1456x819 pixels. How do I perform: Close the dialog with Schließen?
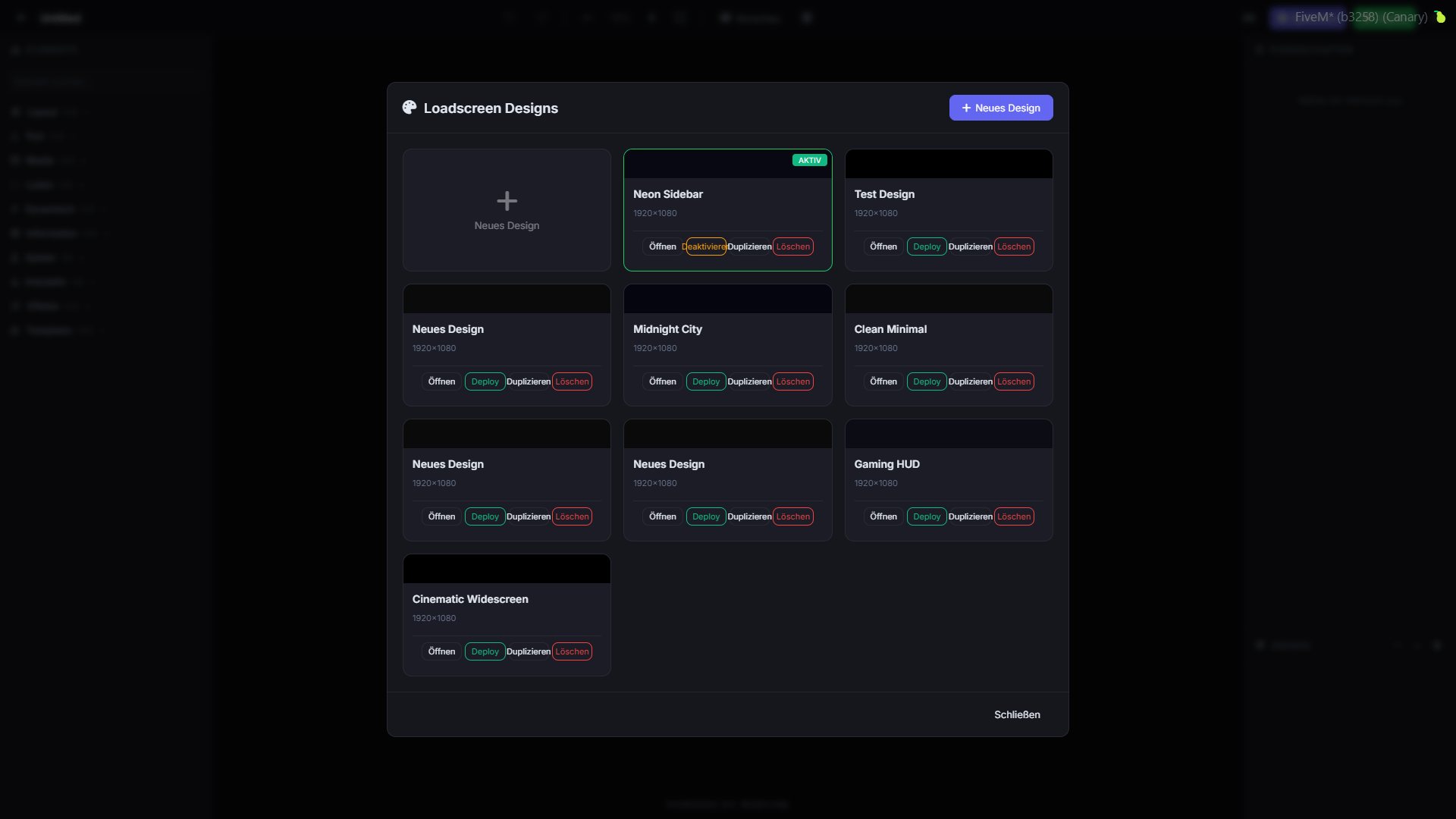(1017, 714)
